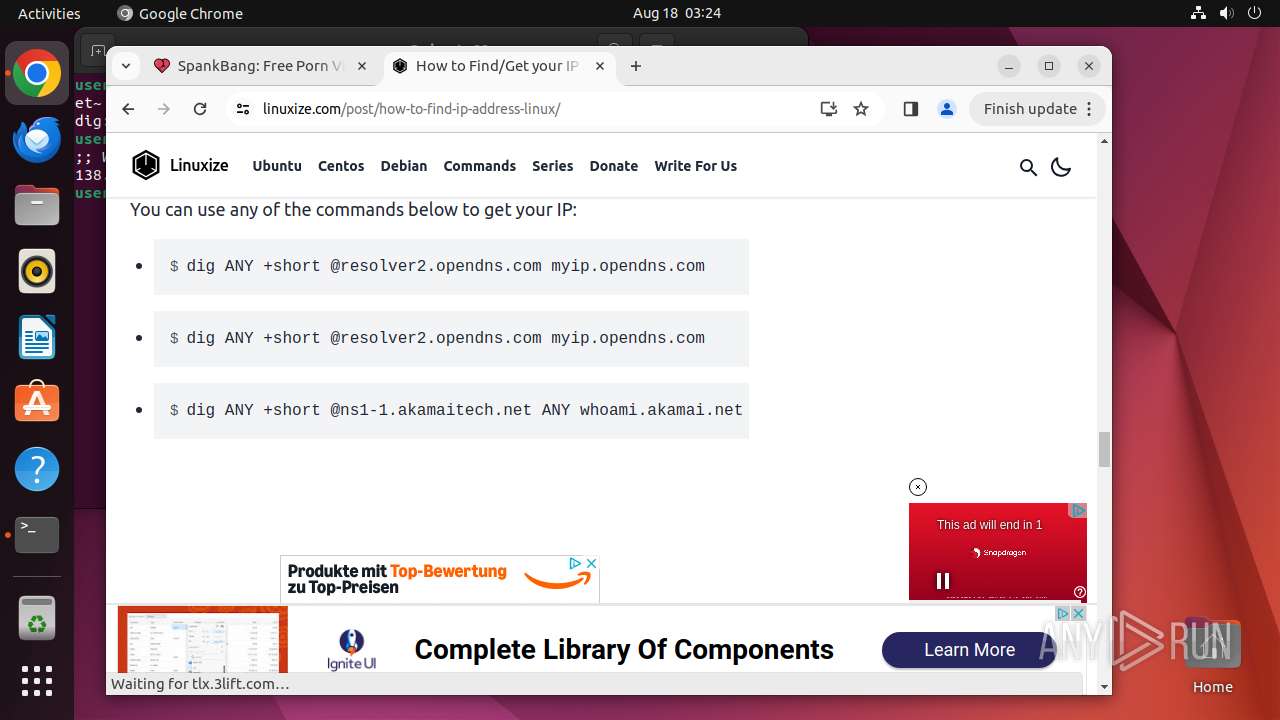Open Linuxize site search

coord(1028,167)
